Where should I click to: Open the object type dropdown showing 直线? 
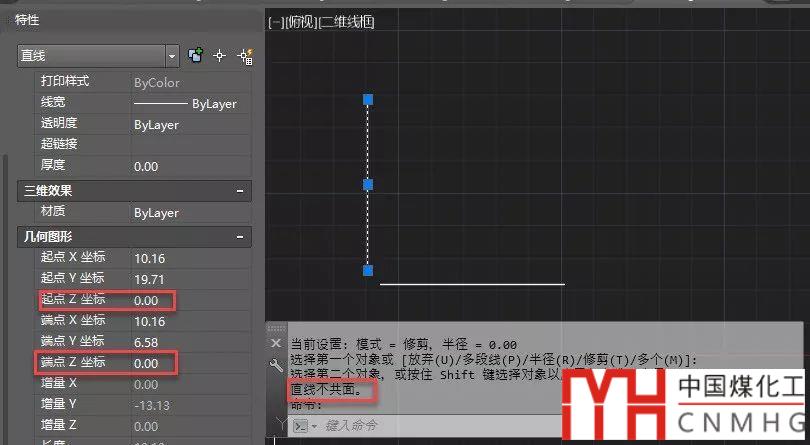(x=98, y=56)
